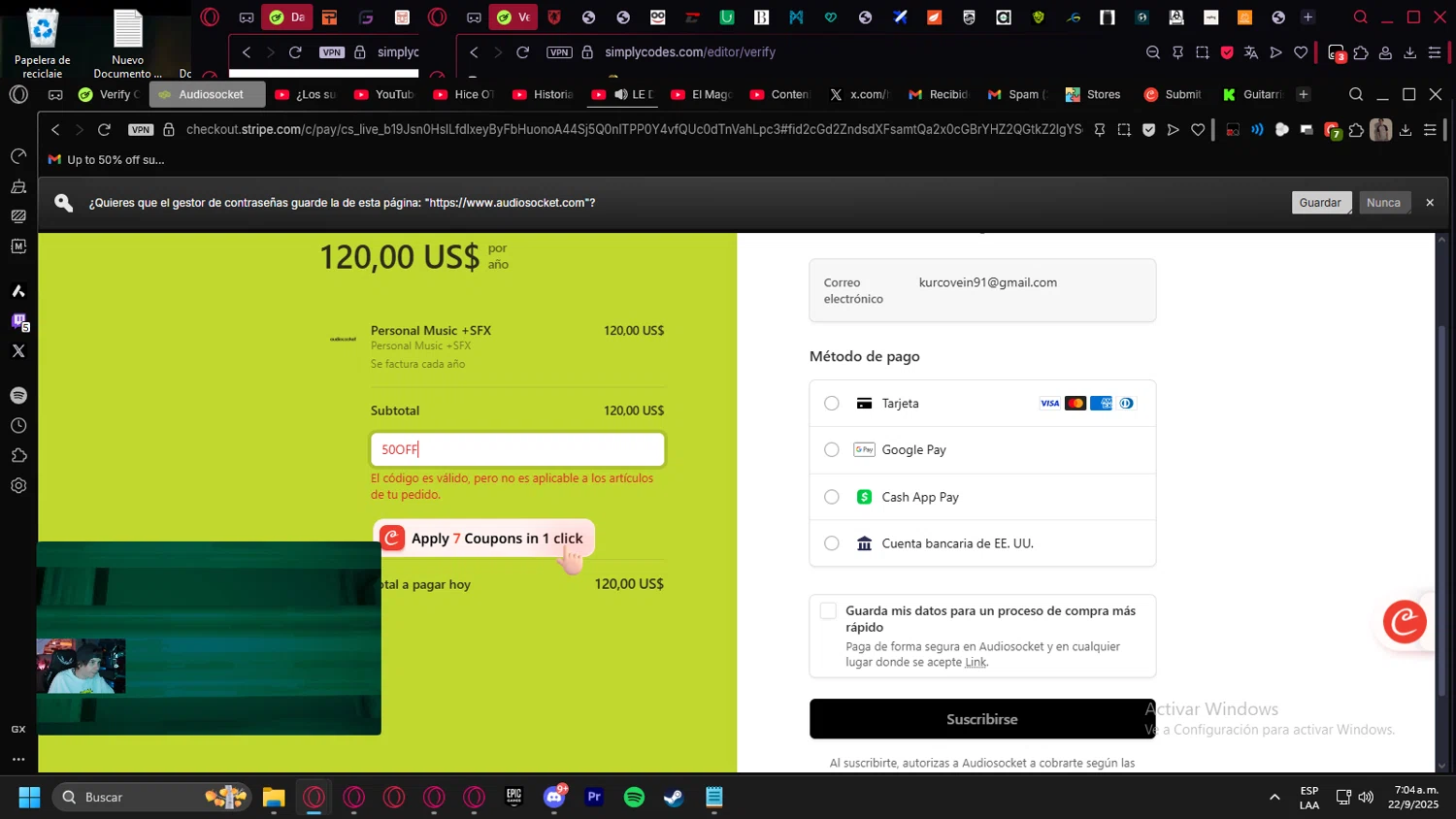Screen dimensions: 1456x819
Task: Open GX Cleaner icon in sidebar
Action: pos(18,186)
